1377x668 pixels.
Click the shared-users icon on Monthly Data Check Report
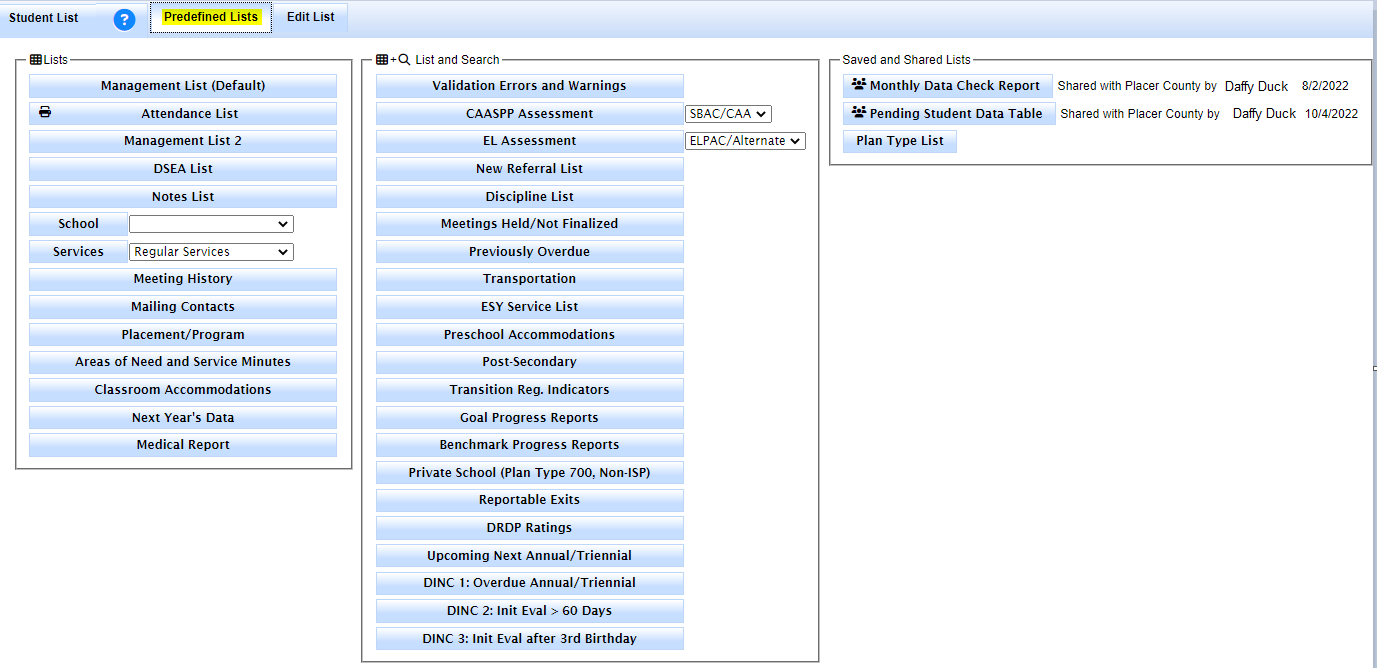tap(857, 85)
